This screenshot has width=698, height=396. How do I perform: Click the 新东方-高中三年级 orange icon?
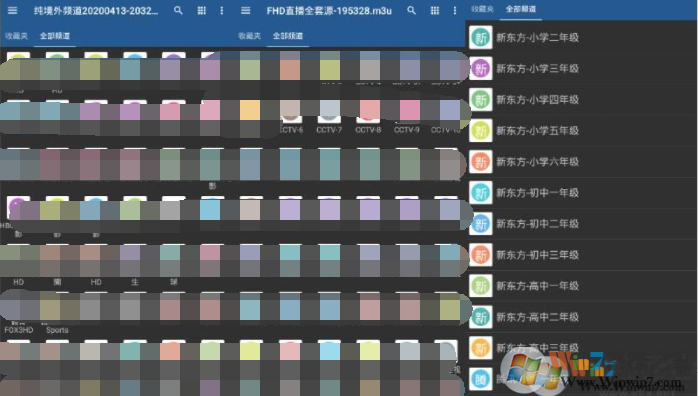pyautogui.click(x=481, y=348)
